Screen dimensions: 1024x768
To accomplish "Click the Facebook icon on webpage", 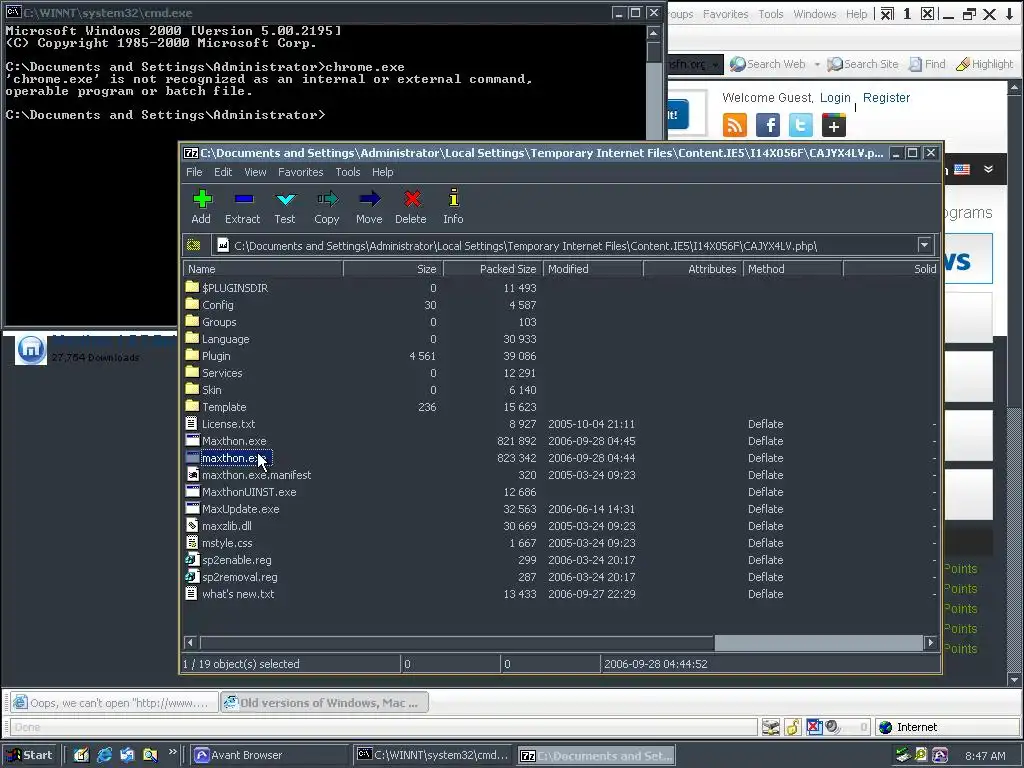I will coord(768,125).
